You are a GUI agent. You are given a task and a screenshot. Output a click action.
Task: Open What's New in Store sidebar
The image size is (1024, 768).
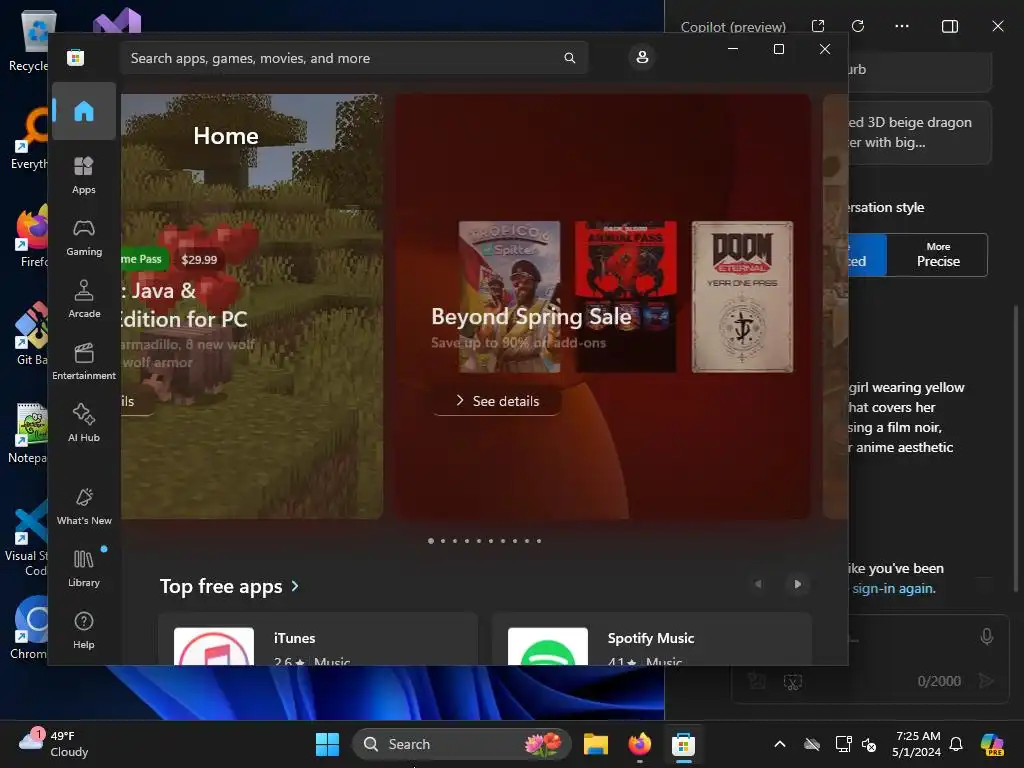click(84, 506)
